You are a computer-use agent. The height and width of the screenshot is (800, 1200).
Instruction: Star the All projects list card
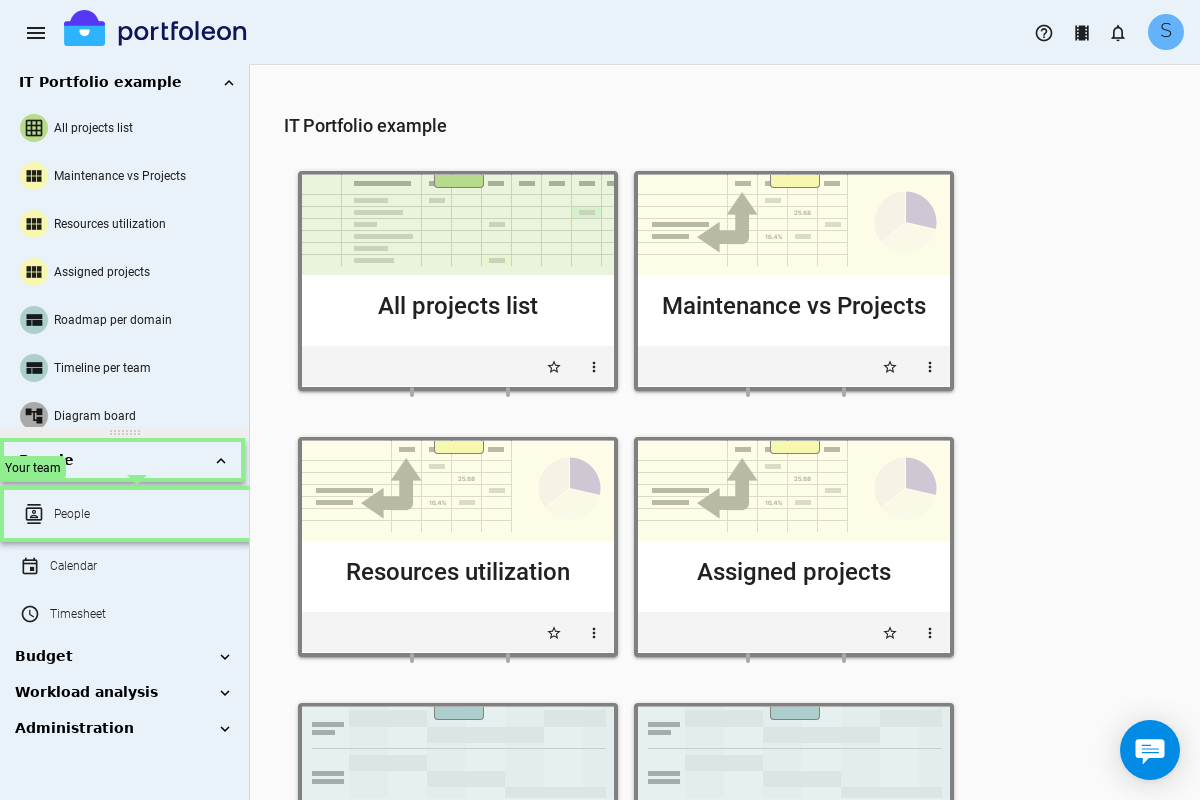point(554,367)
